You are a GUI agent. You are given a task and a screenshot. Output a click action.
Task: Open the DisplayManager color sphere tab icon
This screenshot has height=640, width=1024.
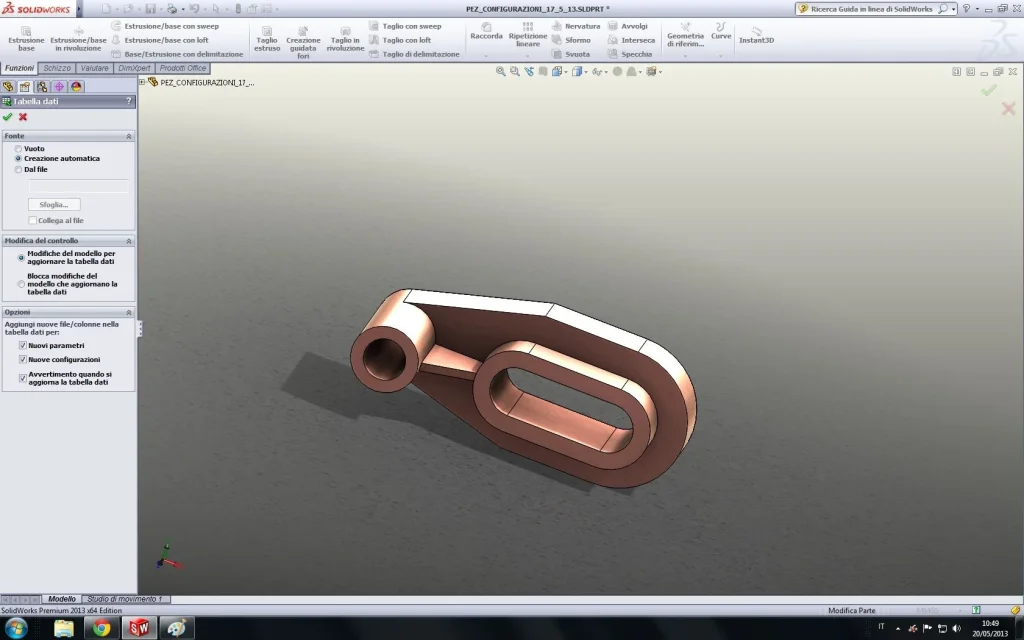point(77,87)
